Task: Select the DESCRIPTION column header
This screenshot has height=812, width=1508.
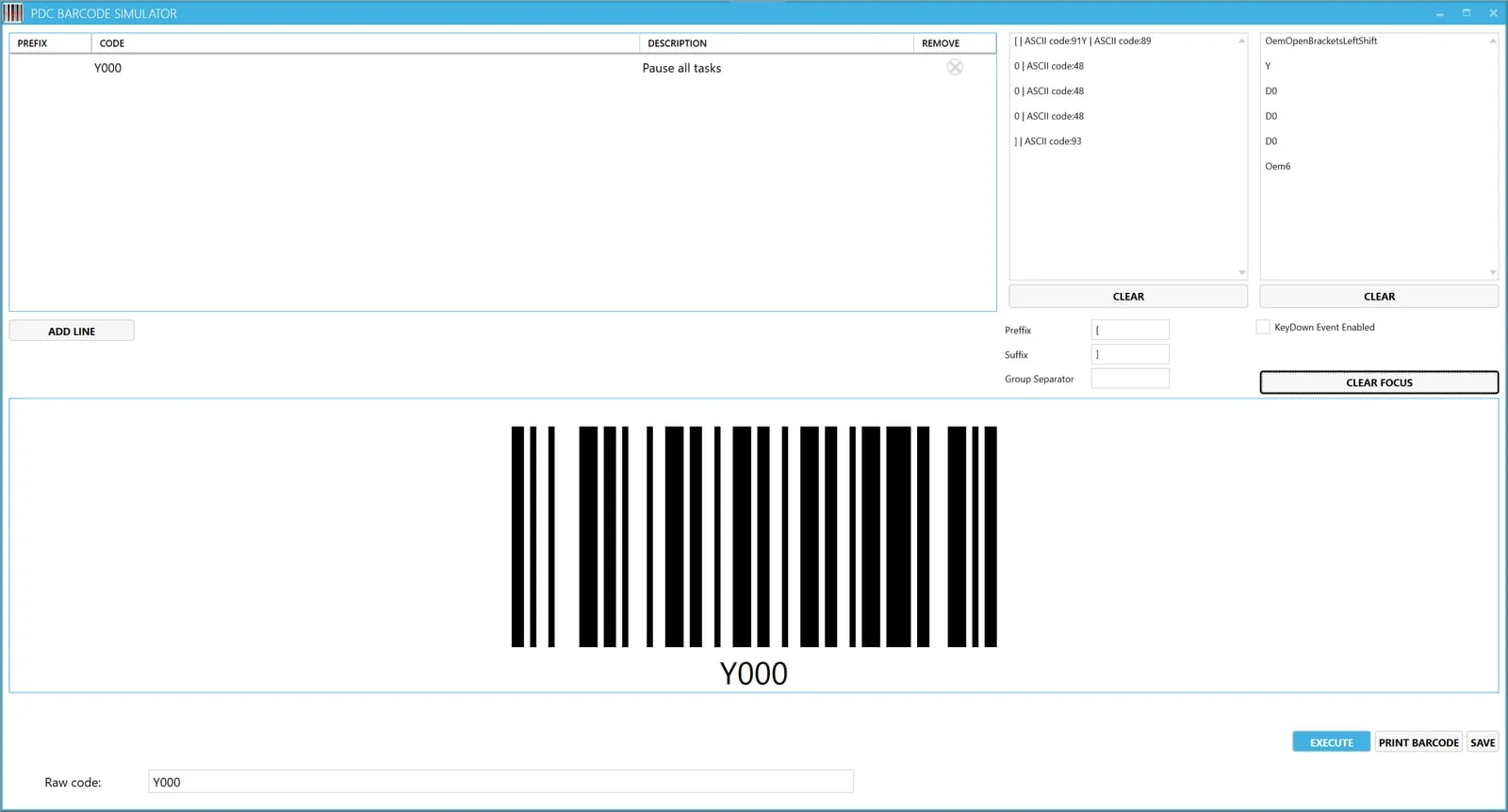Action: [x=776, y=43]
